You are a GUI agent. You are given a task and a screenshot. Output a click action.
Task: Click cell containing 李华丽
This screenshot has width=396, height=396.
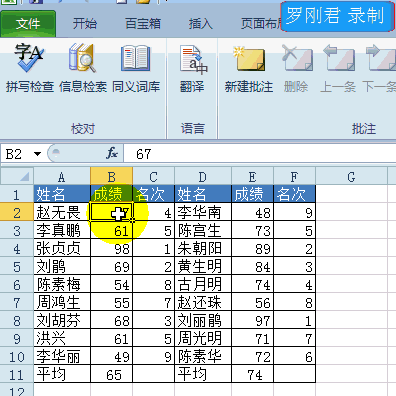tap(62, 356)
